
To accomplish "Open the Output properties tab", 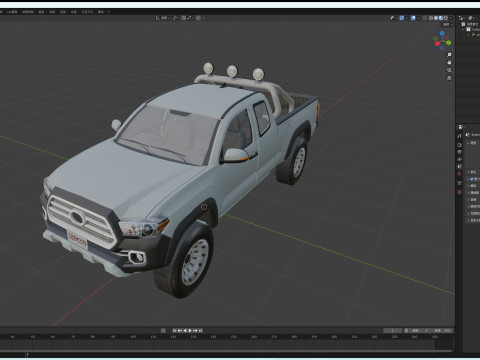I will 459,152.
